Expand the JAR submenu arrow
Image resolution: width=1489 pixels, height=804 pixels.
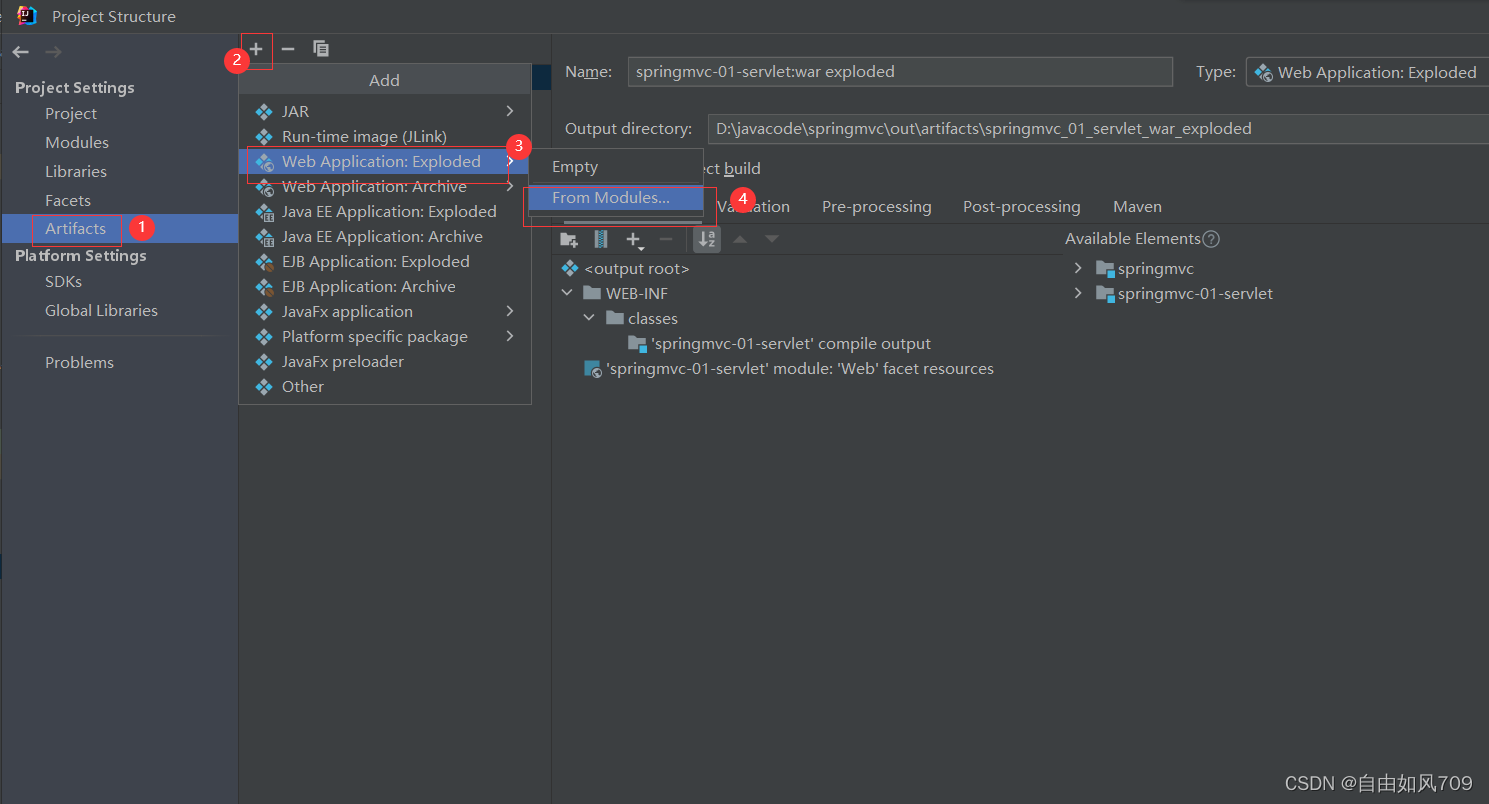[510, 111]
